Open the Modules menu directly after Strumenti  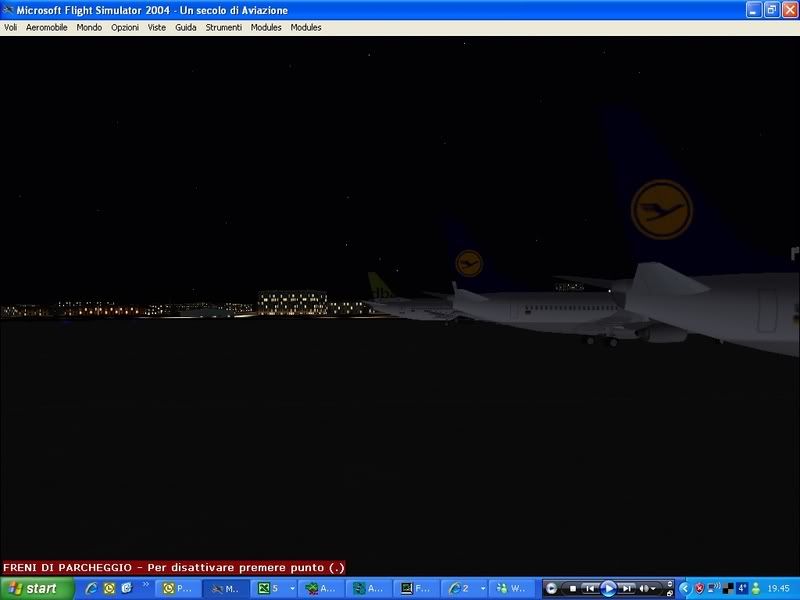tap(266, 28)
